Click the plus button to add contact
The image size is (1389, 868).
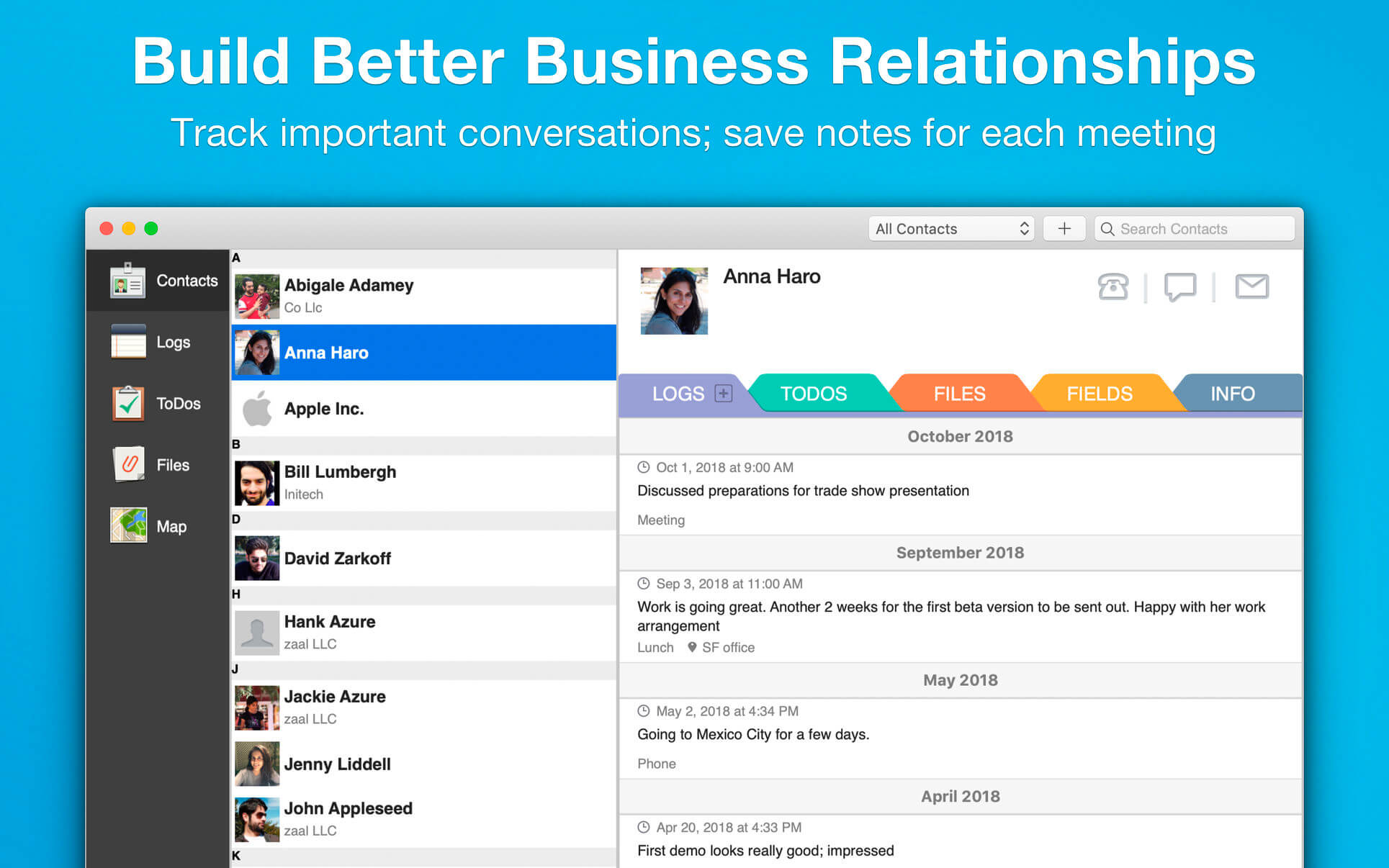1064,229
